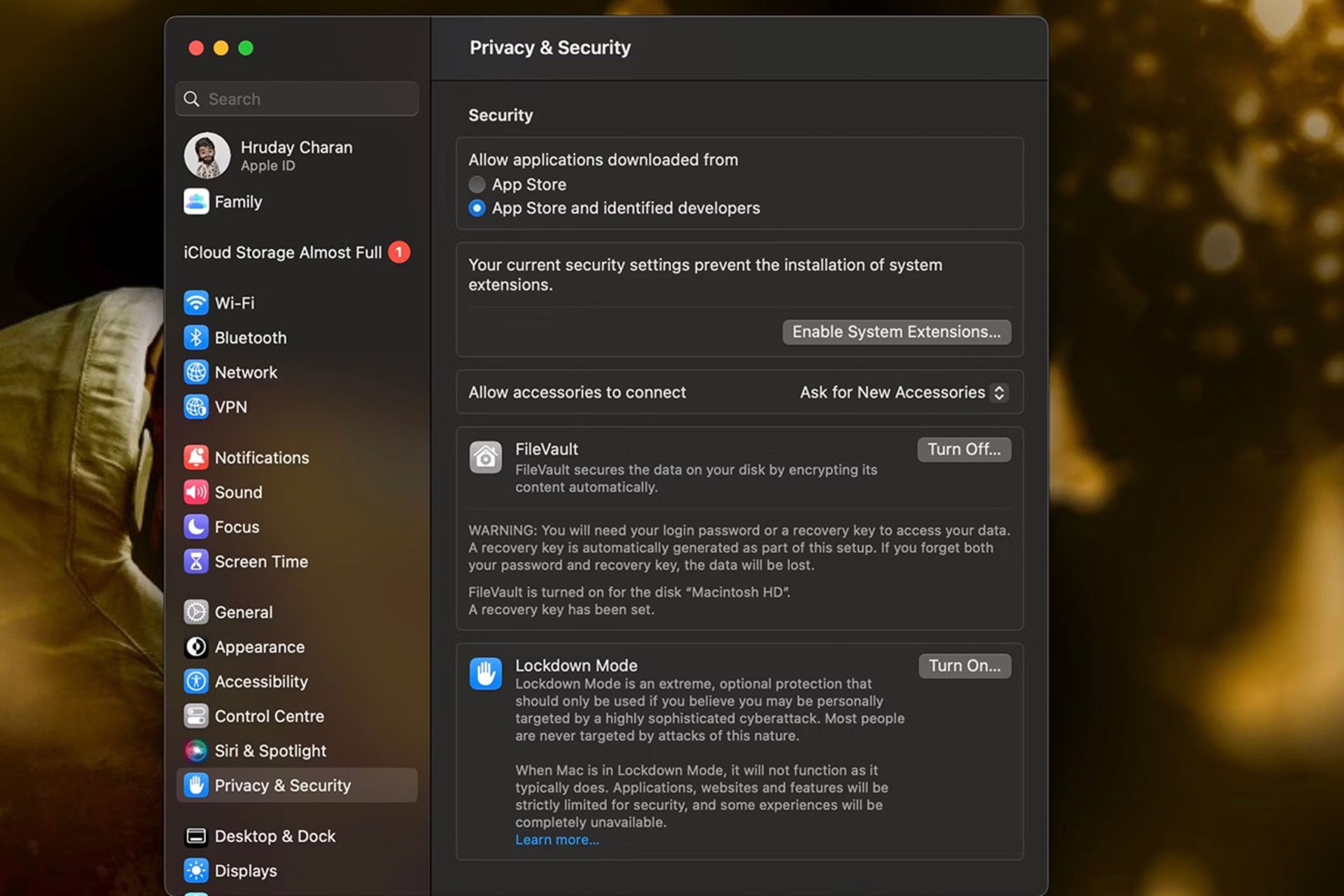Click the Lockdown Mode hand icon
The height and width of the screenshot is (896, 1344).
(485, 673)
